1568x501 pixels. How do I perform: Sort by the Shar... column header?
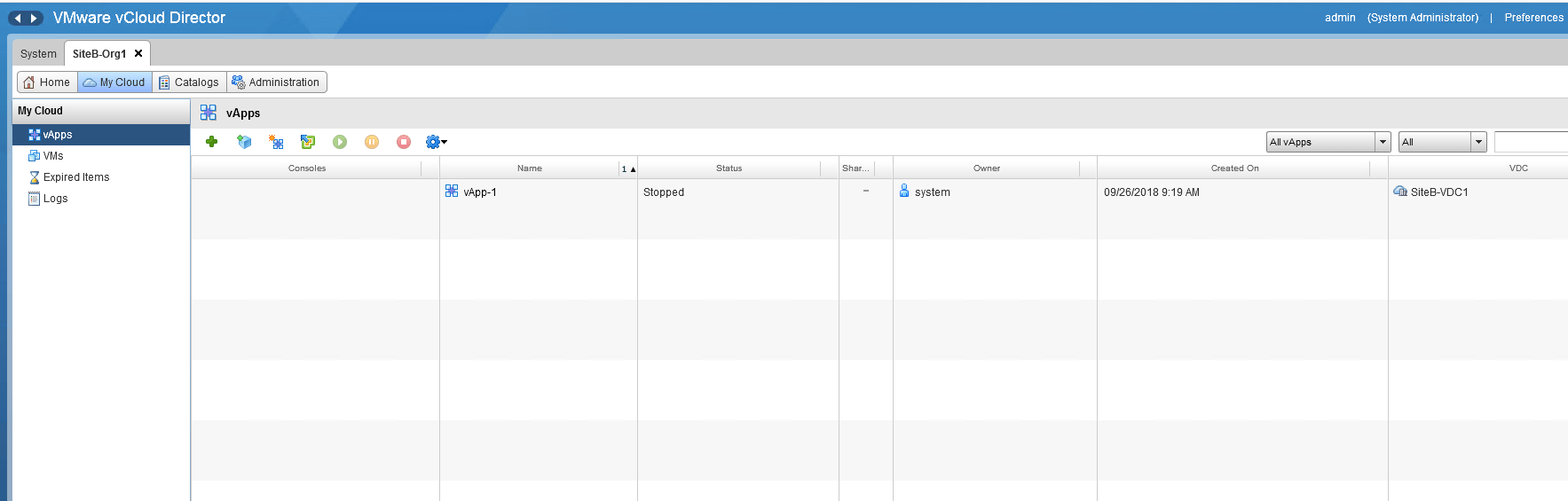coord(855,168)
